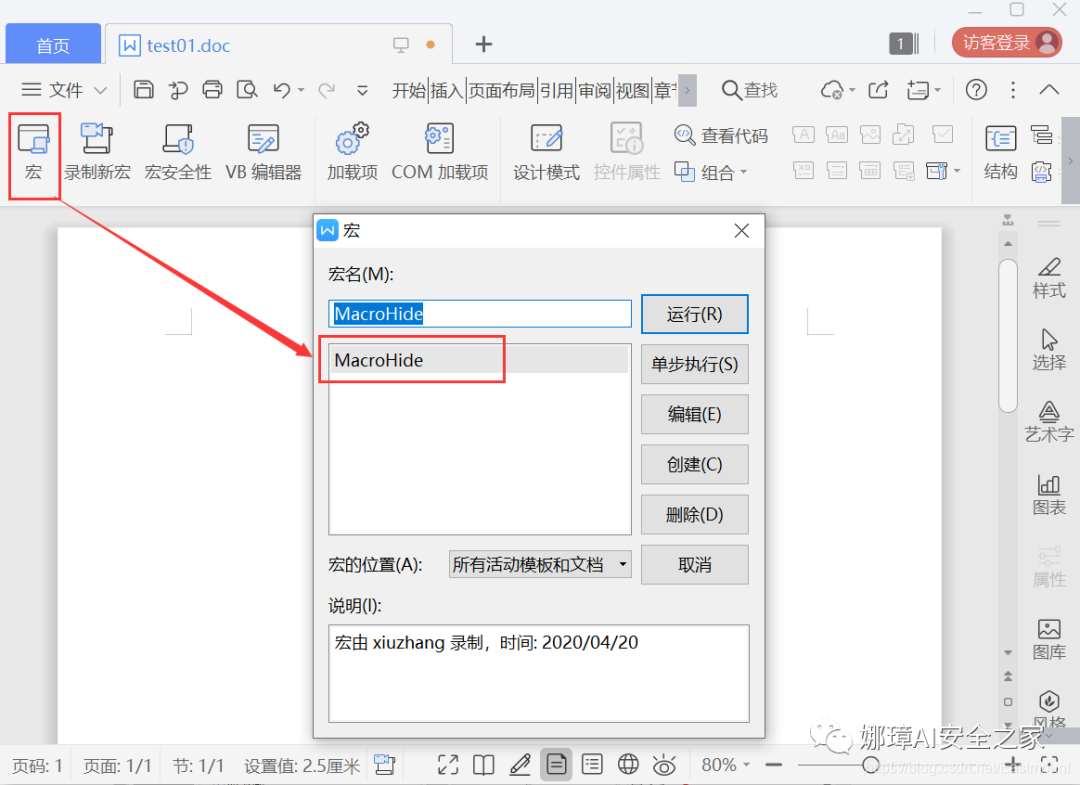Click 单步执行(S) step-into button
The width and height of the screenshot is (1080, 785).
tap(694, 364)
